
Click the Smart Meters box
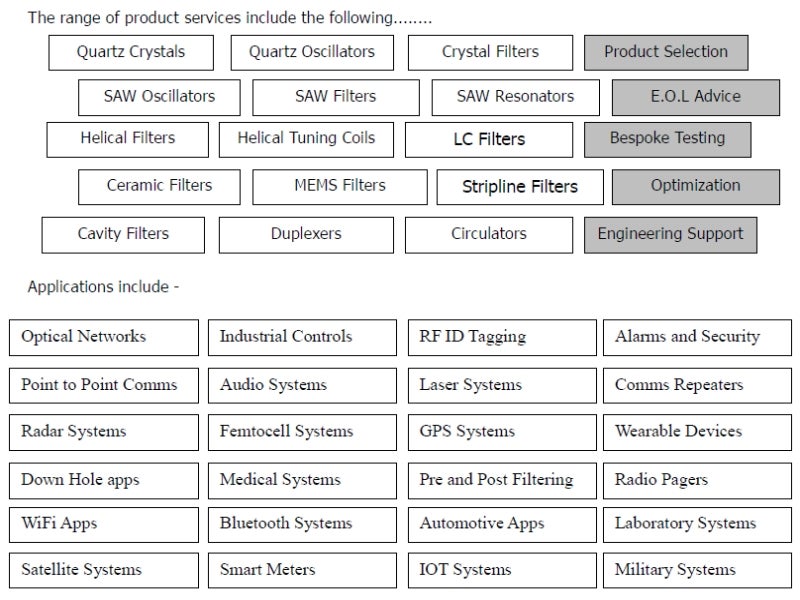[x=302, y=571]
